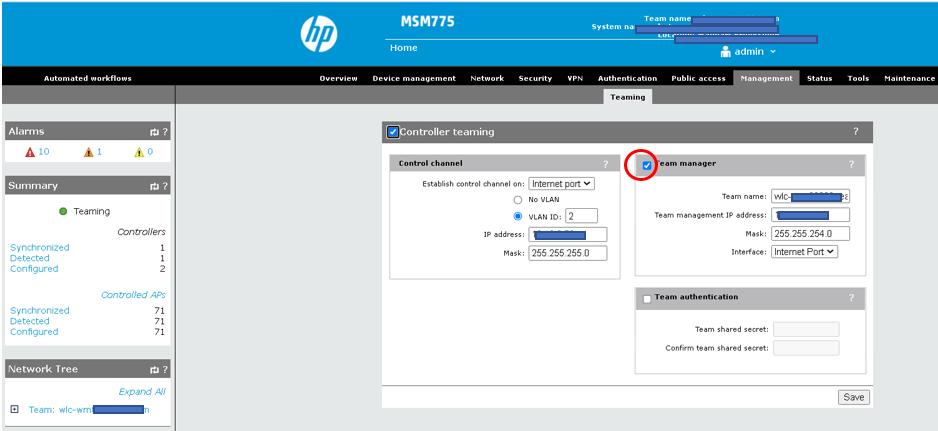The height and width of the screenshot is (431, 938).
Task: Click the VLAN ID input field
Action: pos(581,216)
